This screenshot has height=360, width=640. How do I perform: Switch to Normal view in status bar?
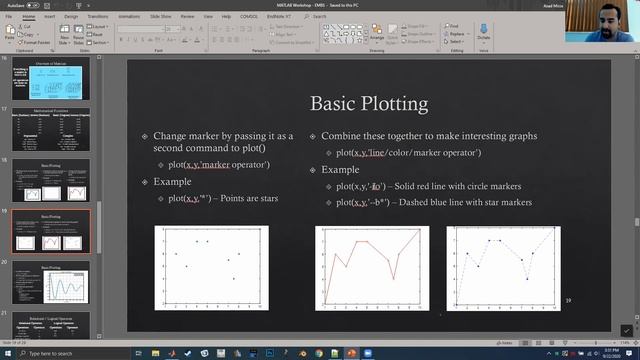pos(525,343)
